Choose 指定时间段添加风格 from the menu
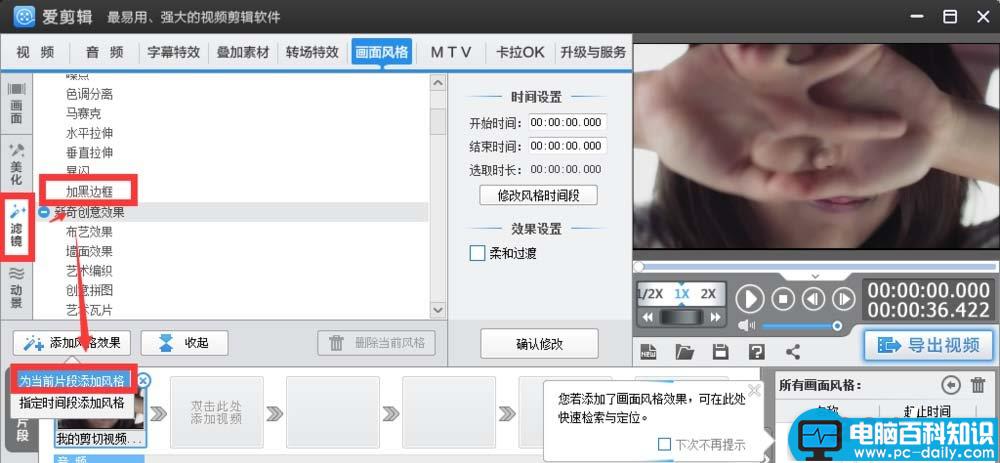1000x463 pixels. (71, 402)
